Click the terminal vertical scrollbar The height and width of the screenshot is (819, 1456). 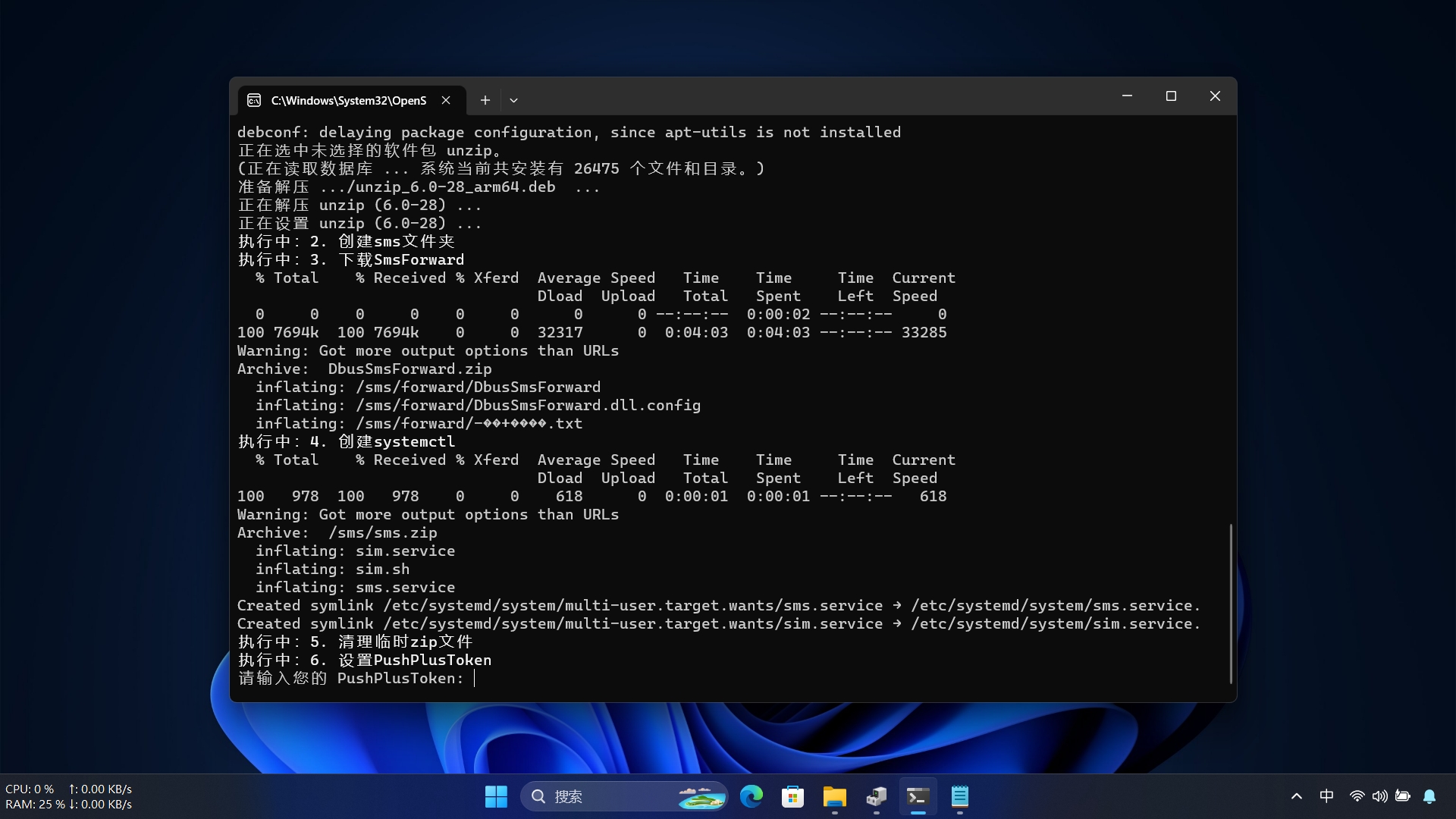click(1230, 603)
